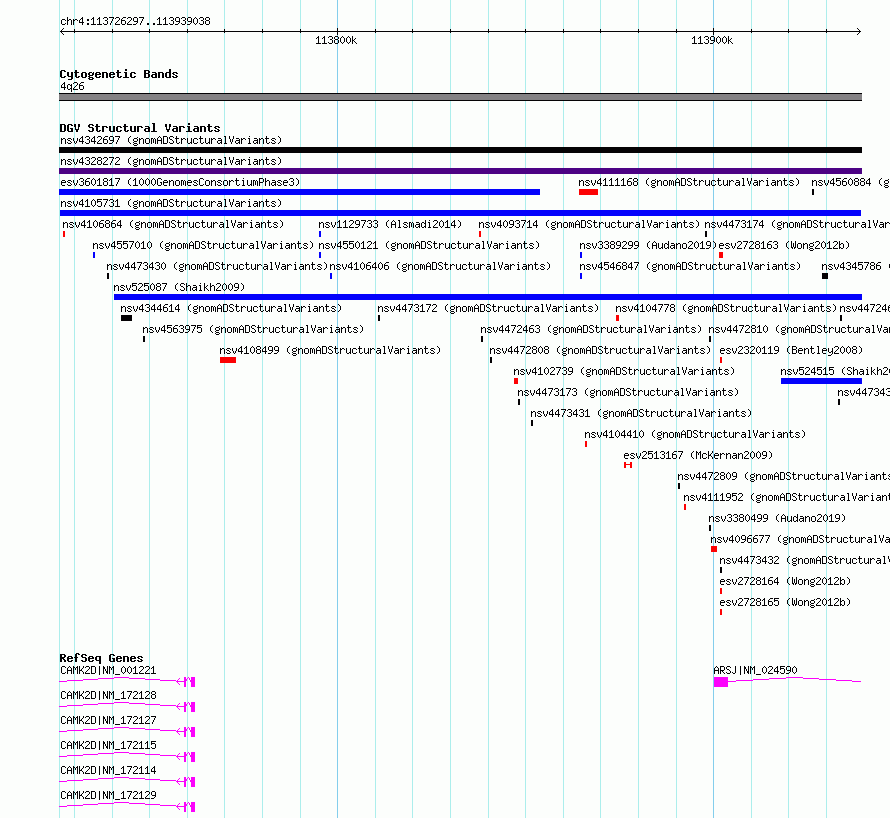Open the nsv4104410 variant label
The width and height of the screenshot is (890, 818).
(695, 434)
